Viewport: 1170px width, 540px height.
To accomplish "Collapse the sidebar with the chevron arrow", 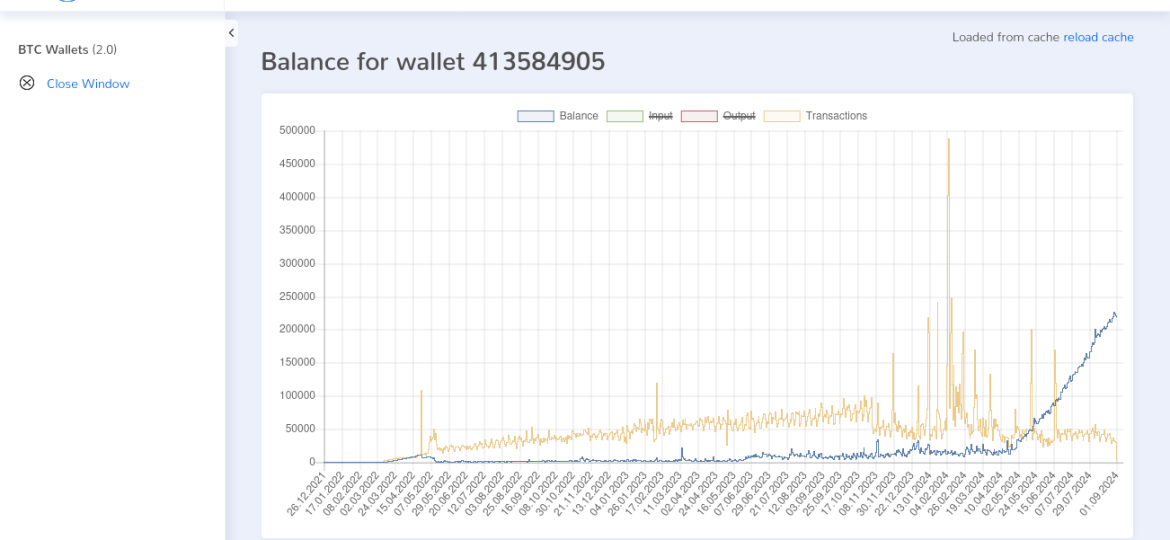I will click(231, 33).
